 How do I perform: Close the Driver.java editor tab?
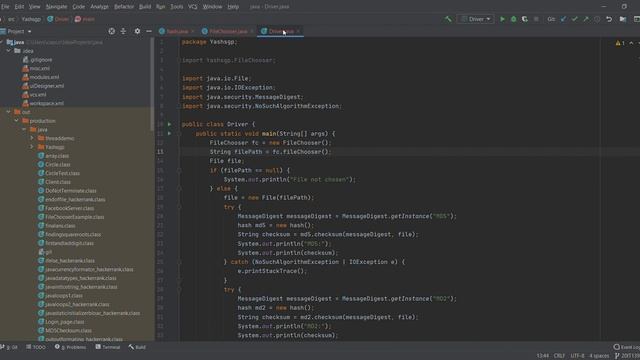tap(298, 31)
